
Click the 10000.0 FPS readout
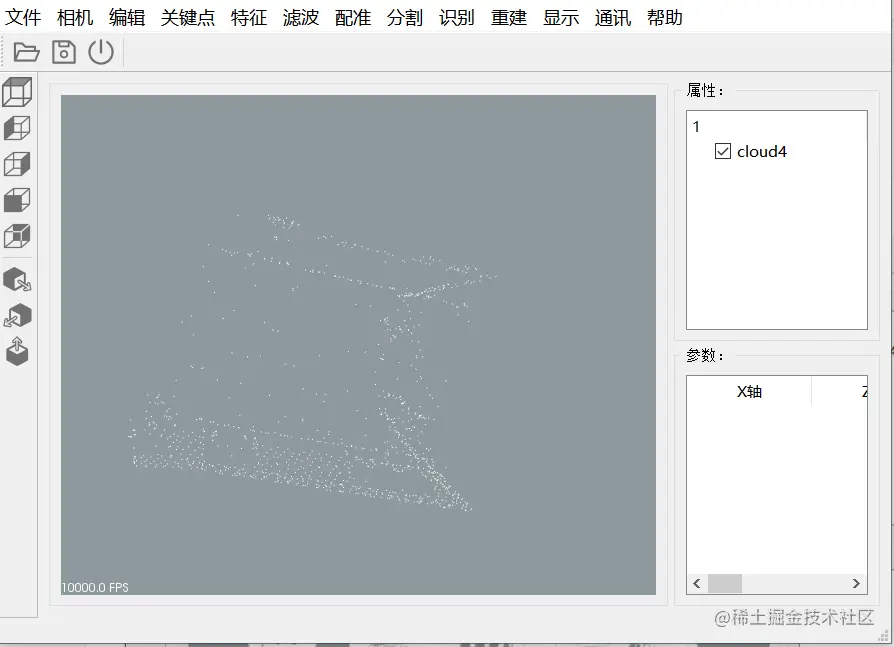click(95, 587)
